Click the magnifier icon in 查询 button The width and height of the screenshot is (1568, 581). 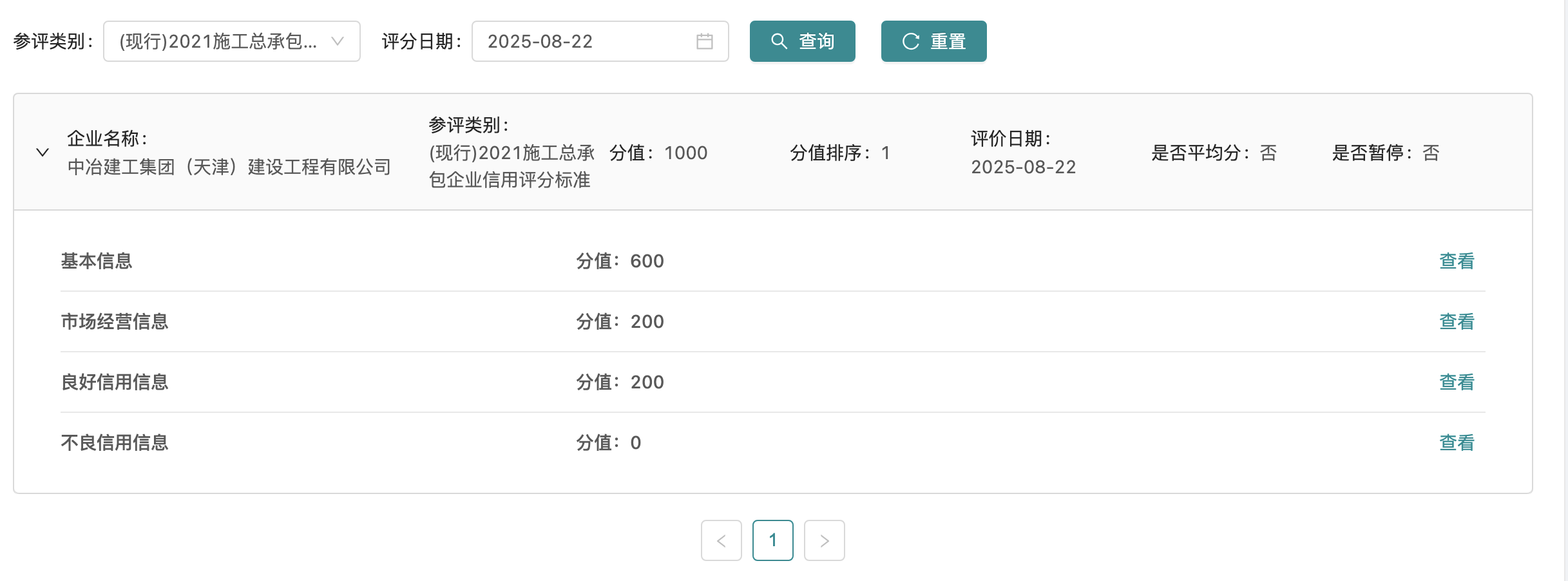pyautogui.click(x=779, y=42)
